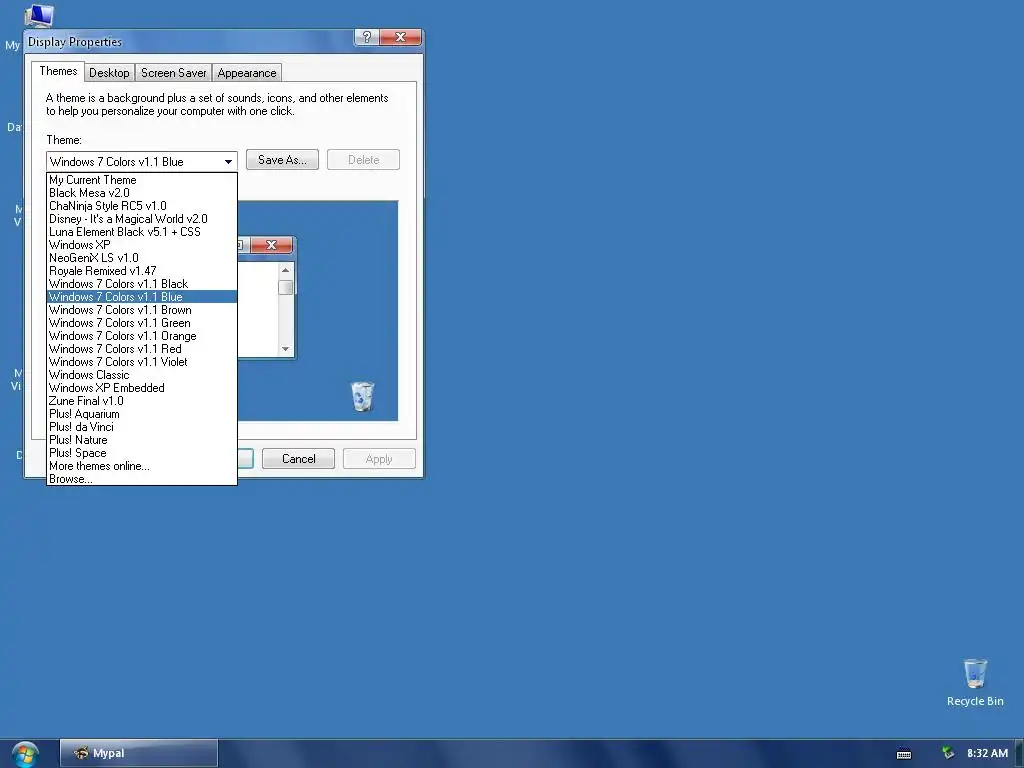Image resolution: width=1024 pixels, height=768 pixels.
Task: Click the preview Recycle Bin icon
Action: click(x=362, y=396)
